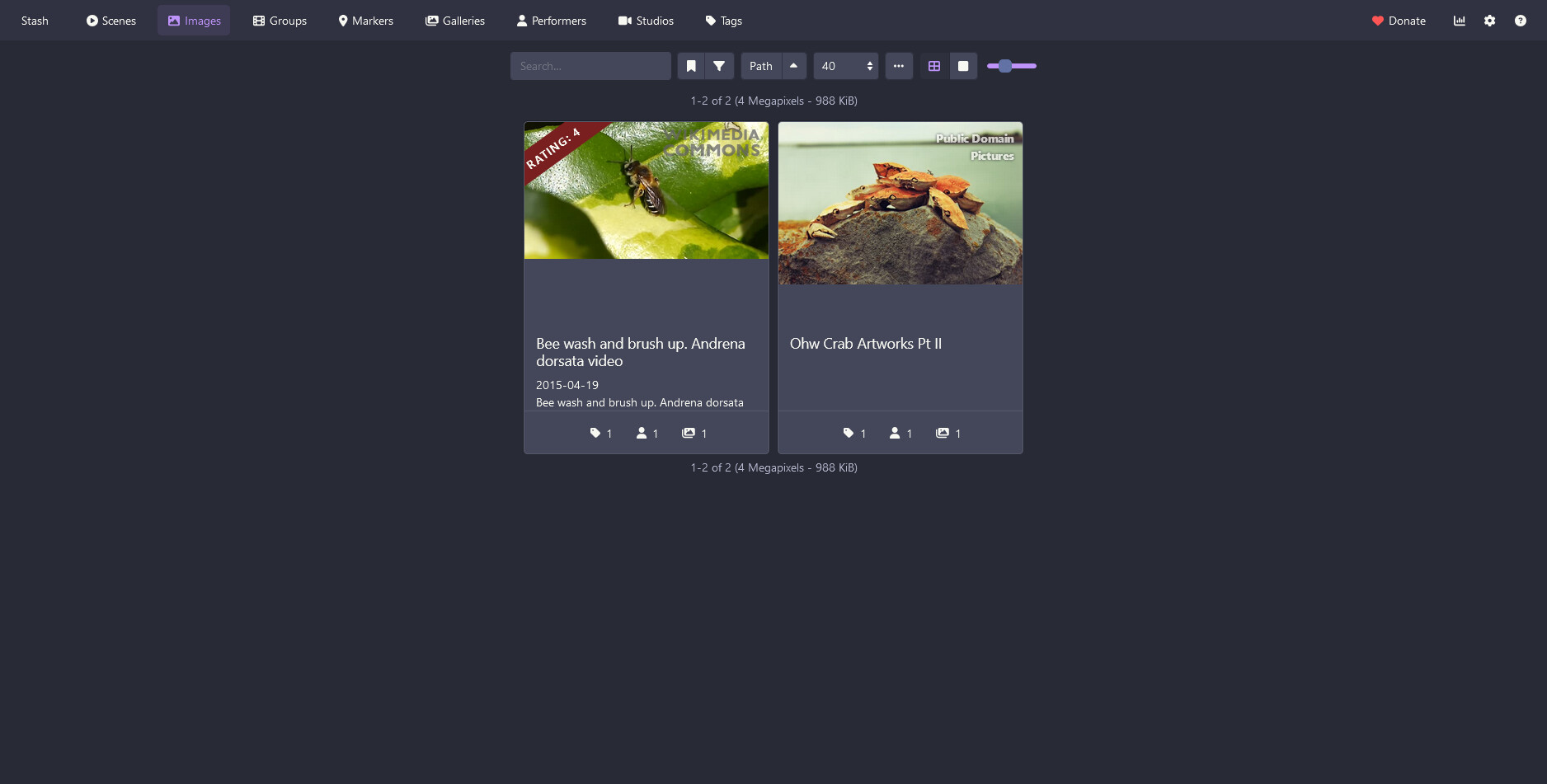Image resolution: width=1547 pixels, height=784 pixels.
Task: Open the Path sort-by dropdown
Action: pyautogui.click(x=760, y=66)
